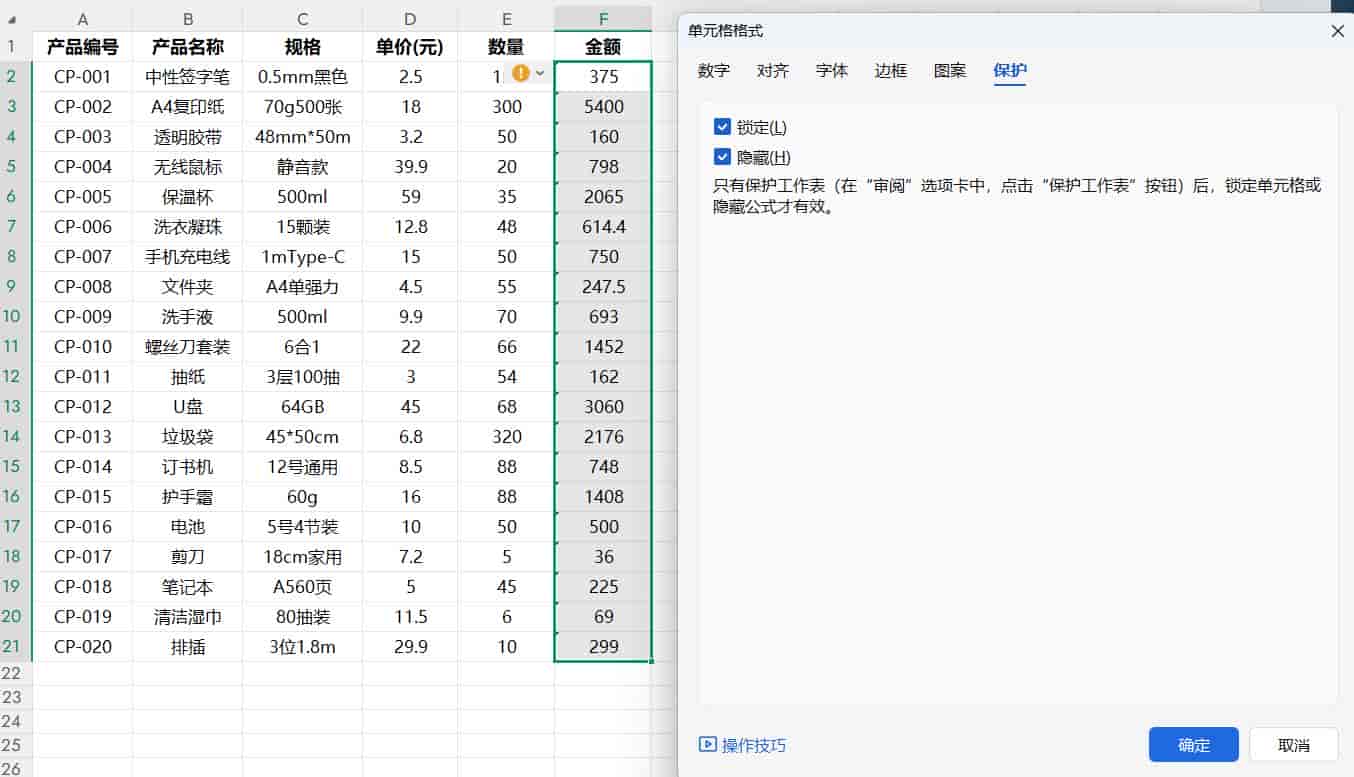This screenshot has width=1354, height=777.
Task: Select cell containing 3位1.8m
Action: 302,646
